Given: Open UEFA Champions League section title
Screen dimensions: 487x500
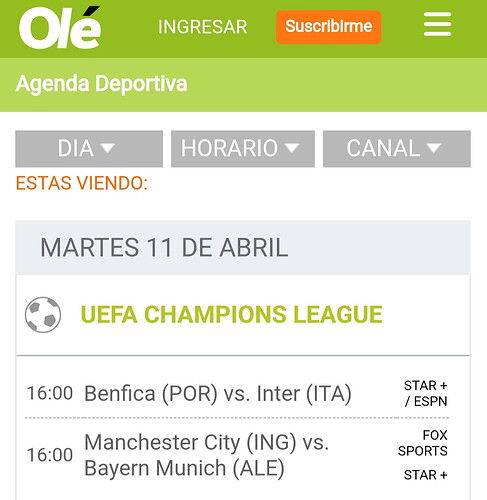Looking at the screenshot, I should tap(231, 315).
